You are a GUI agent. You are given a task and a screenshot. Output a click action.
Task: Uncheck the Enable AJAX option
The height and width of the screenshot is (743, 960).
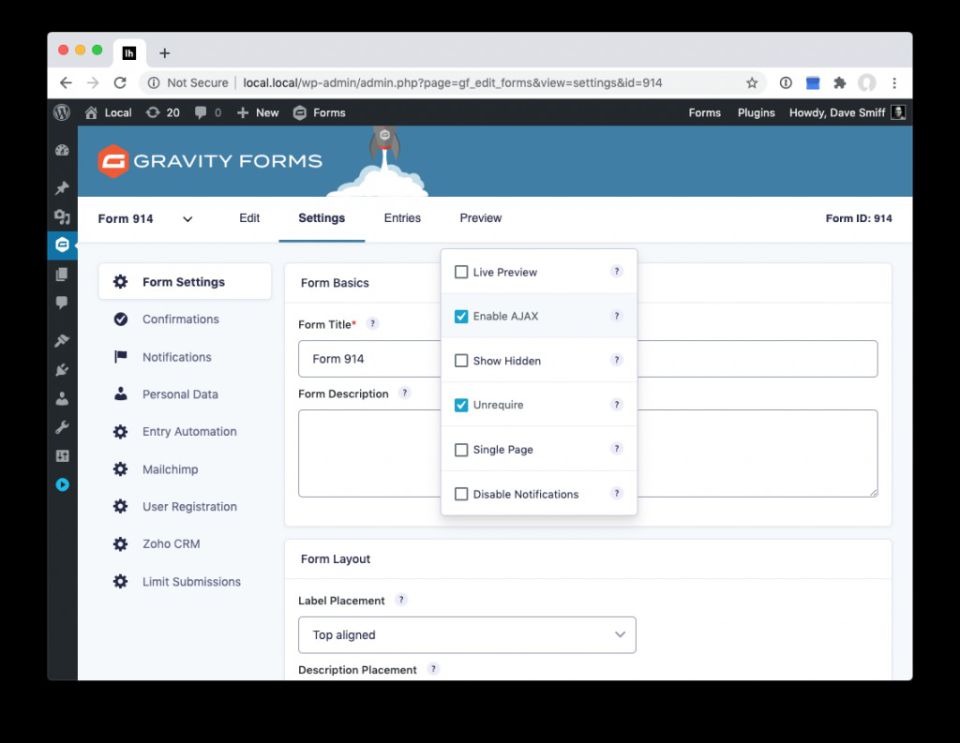(x=461, y=316)
